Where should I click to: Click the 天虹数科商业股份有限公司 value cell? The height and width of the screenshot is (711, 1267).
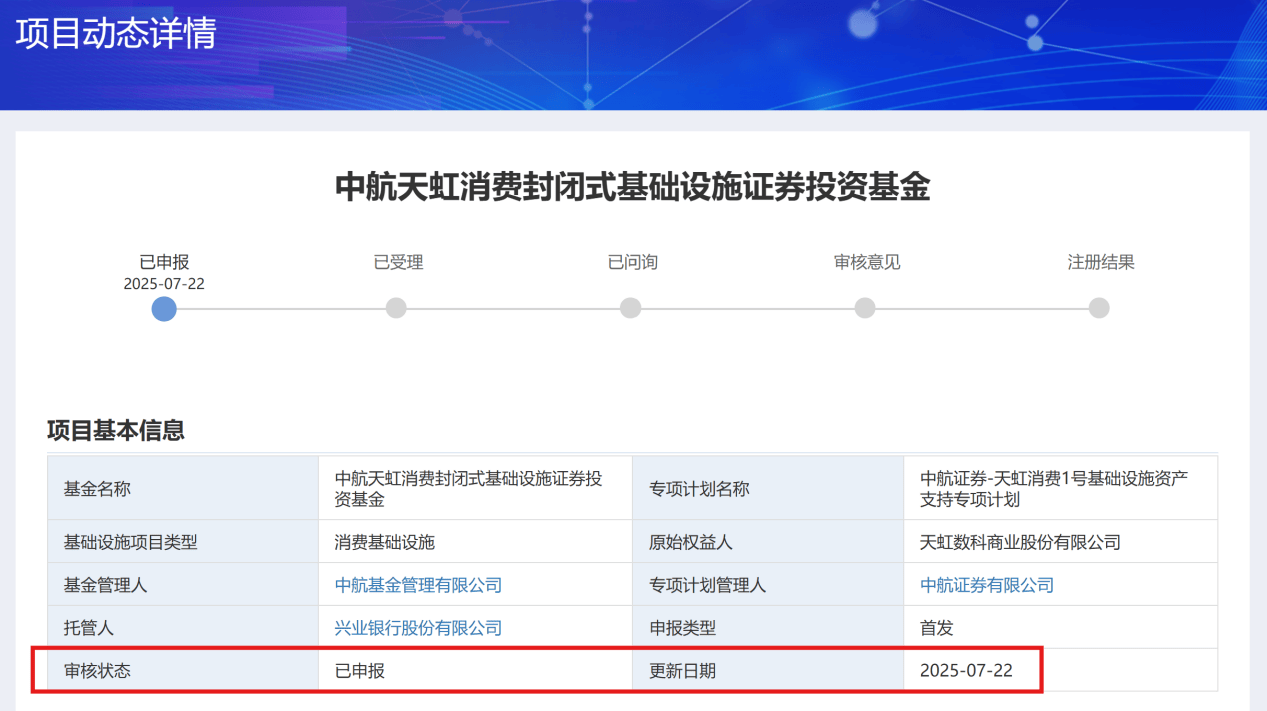pos(1060,542)
